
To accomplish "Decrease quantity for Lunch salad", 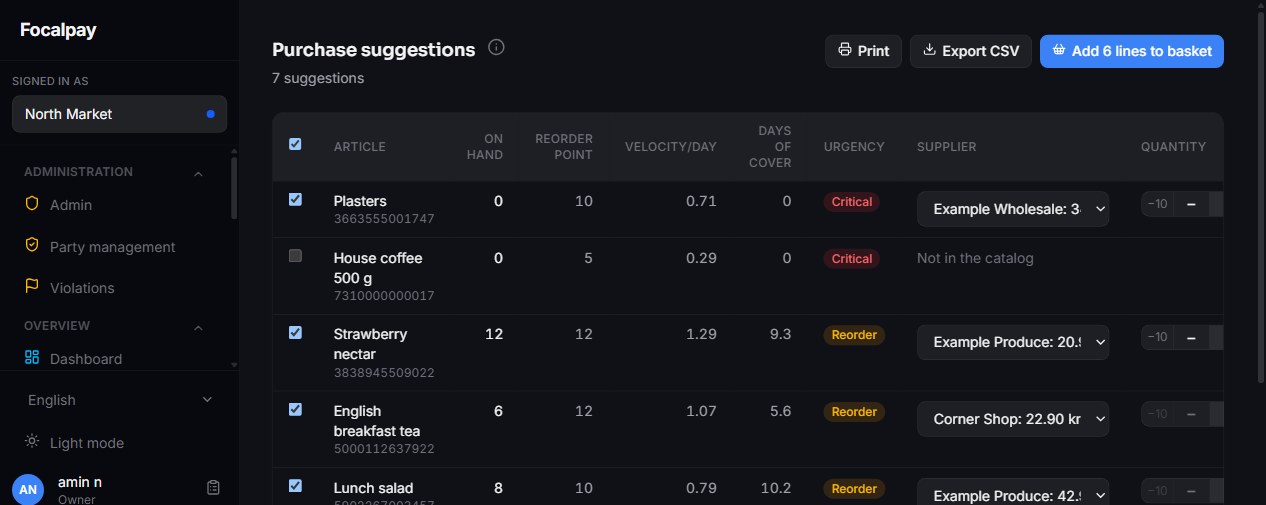I will pyautogui.click(x=1191, y=491).
